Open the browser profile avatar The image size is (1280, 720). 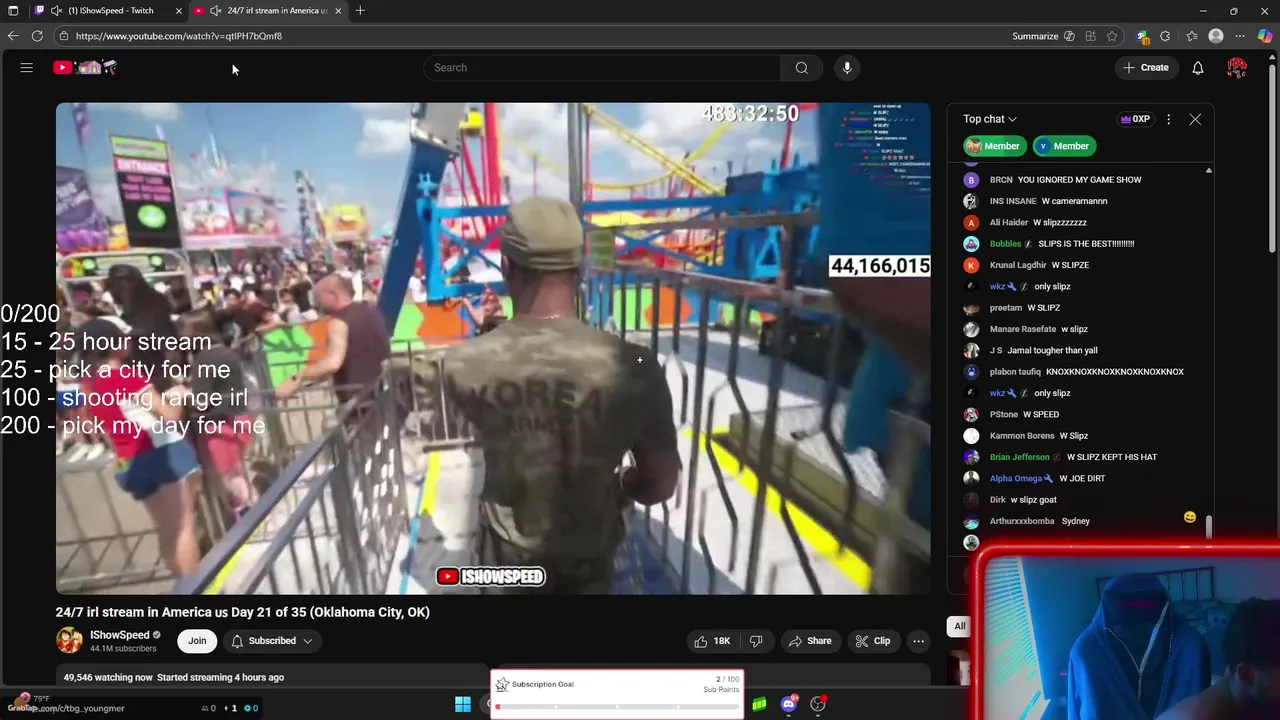coord(1216,36)
